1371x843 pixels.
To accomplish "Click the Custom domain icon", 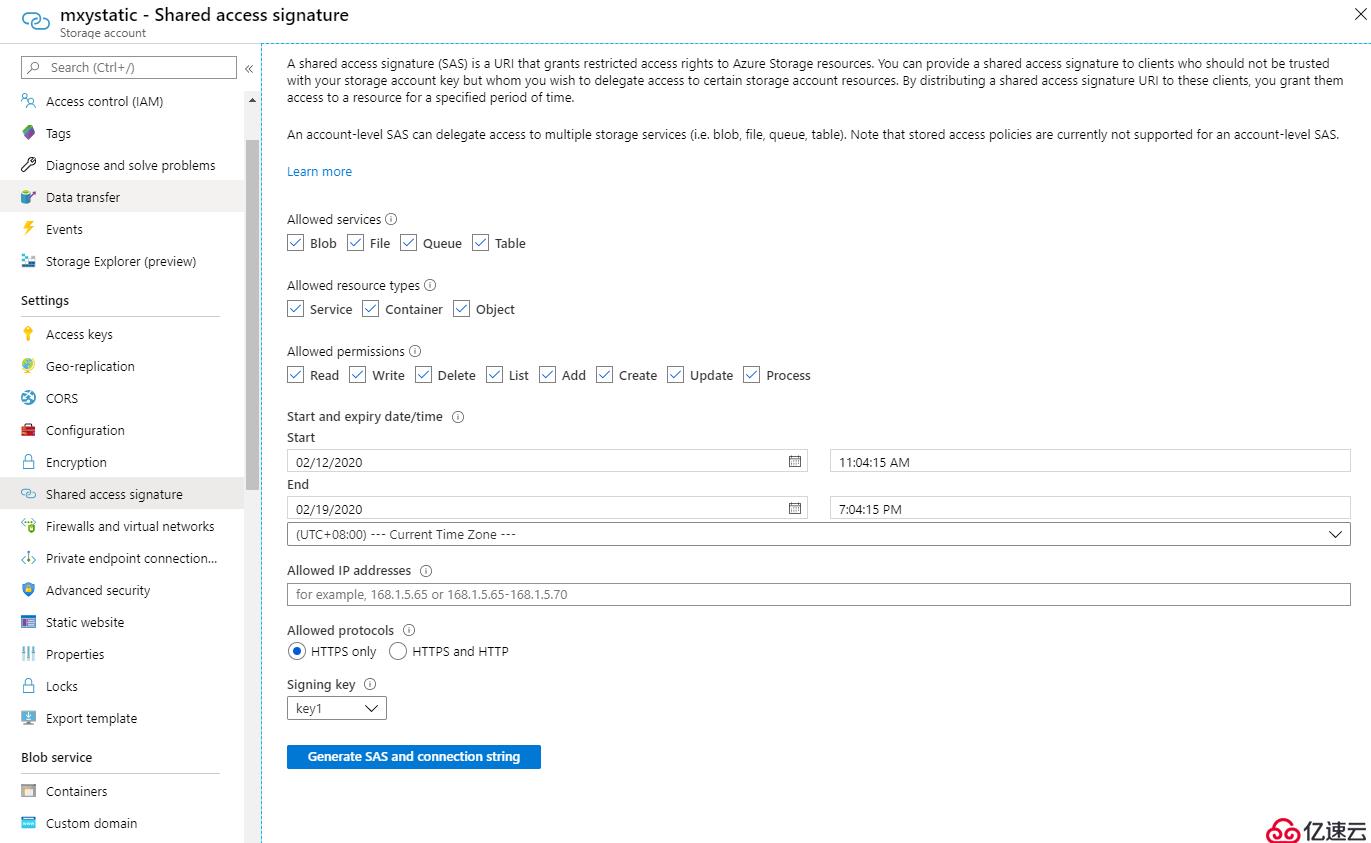I will (29, 823).
